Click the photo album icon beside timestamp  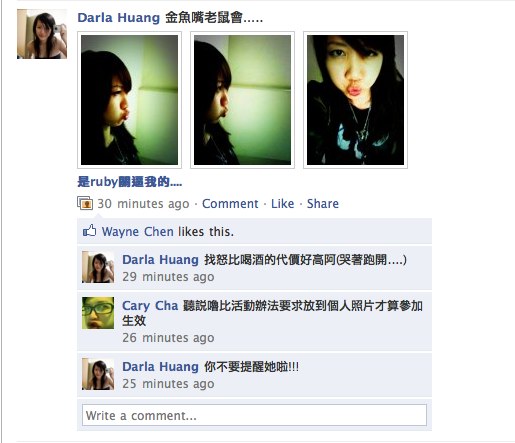click(85, 203)
